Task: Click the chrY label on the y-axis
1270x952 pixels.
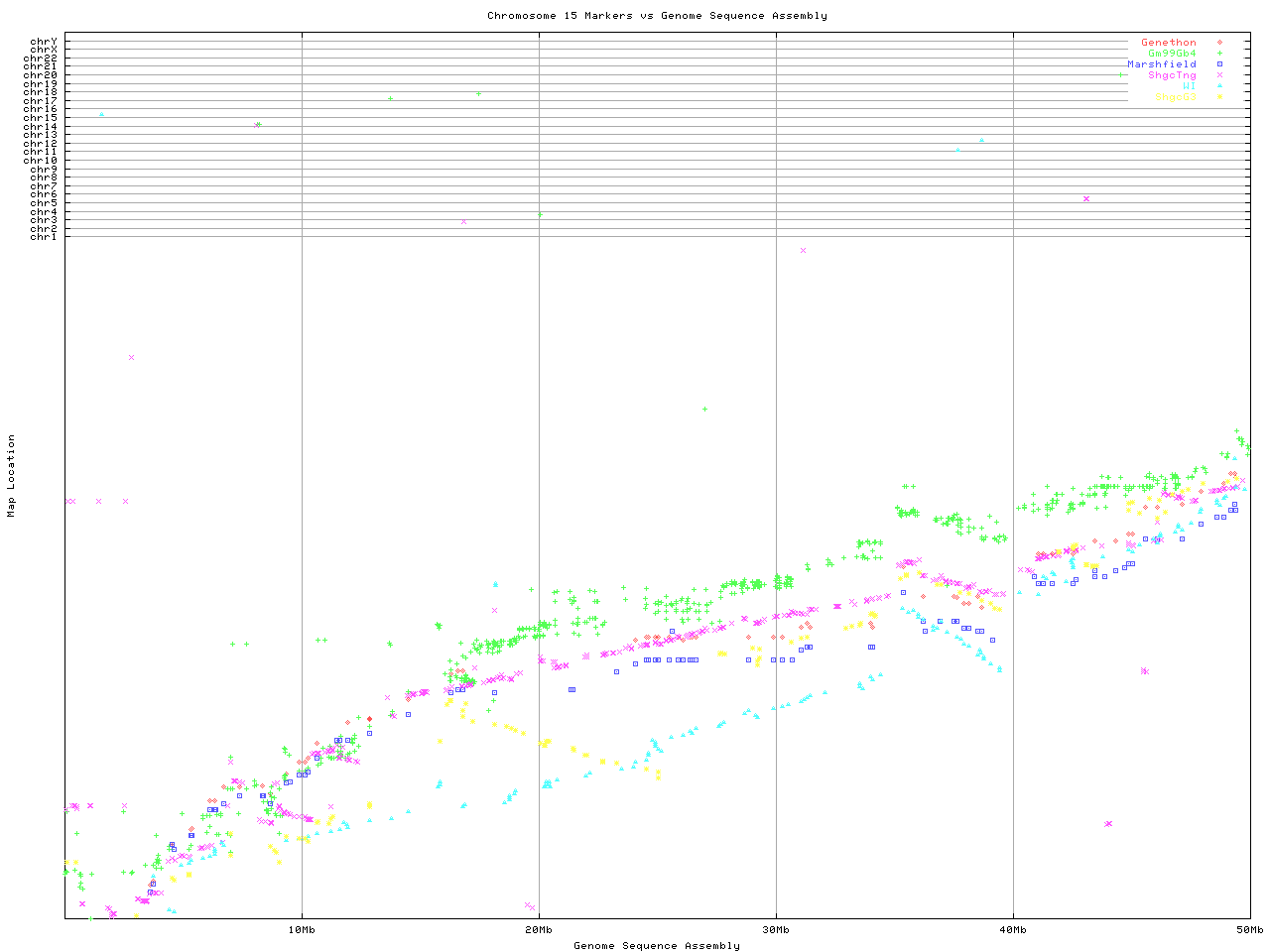Action: coord(43,42)
